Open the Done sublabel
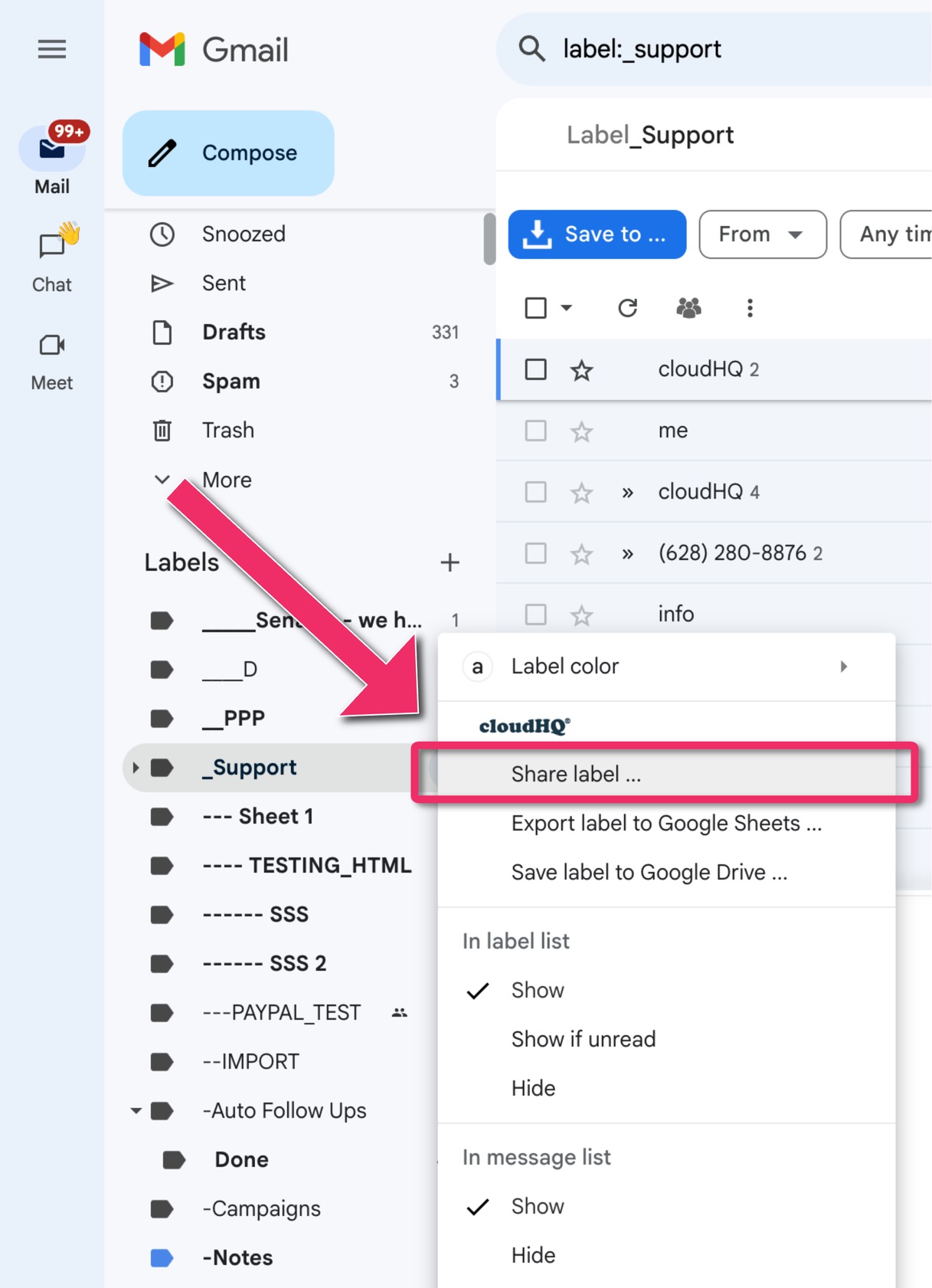 [x=241, y=1160]
